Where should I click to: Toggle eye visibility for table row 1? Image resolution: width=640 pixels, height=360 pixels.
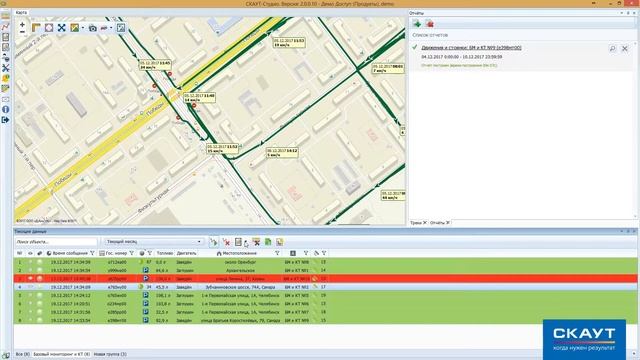[31, 262]
